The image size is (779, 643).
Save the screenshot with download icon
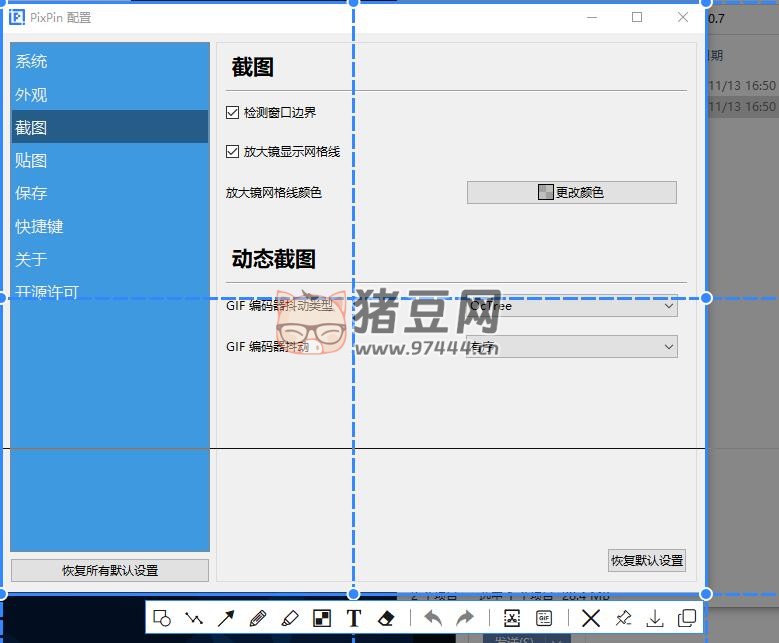coord(655,618)
